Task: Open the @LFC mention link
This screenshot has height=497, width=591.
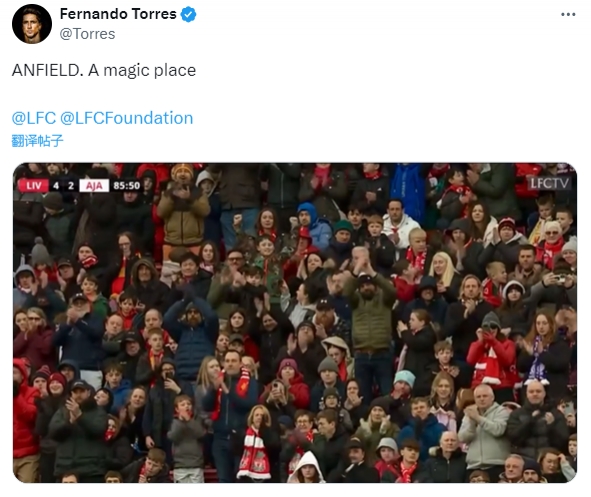Action: click(x=34, y=118)
